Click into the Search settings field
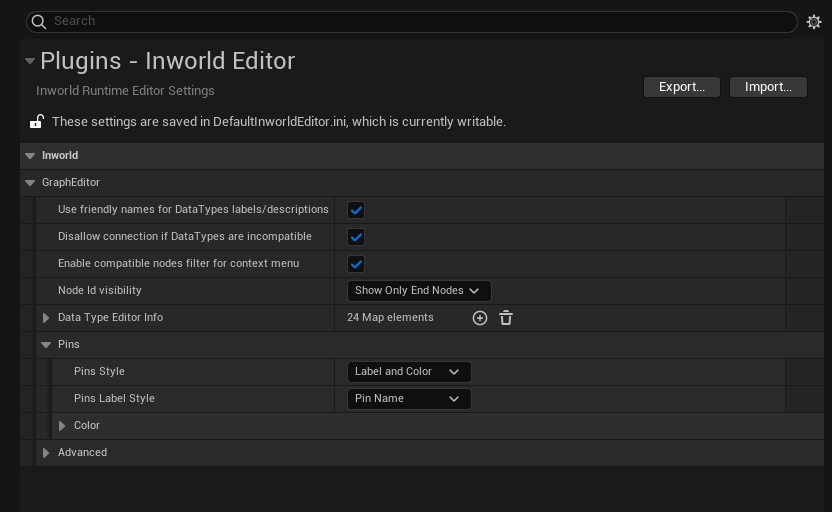Screen dimensions: 832x512 tap(420, 21)
